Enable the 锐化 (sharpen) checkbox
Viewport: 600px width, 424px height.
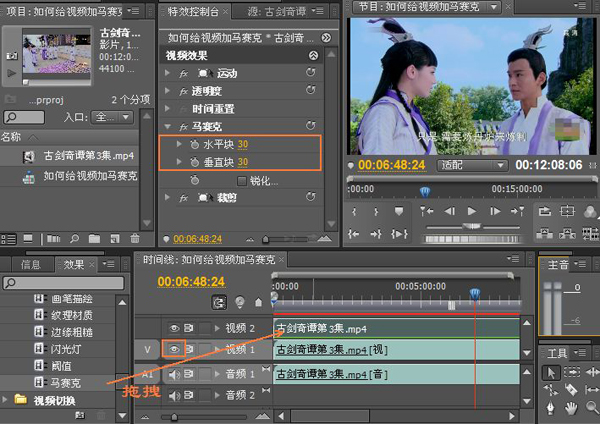241,181
